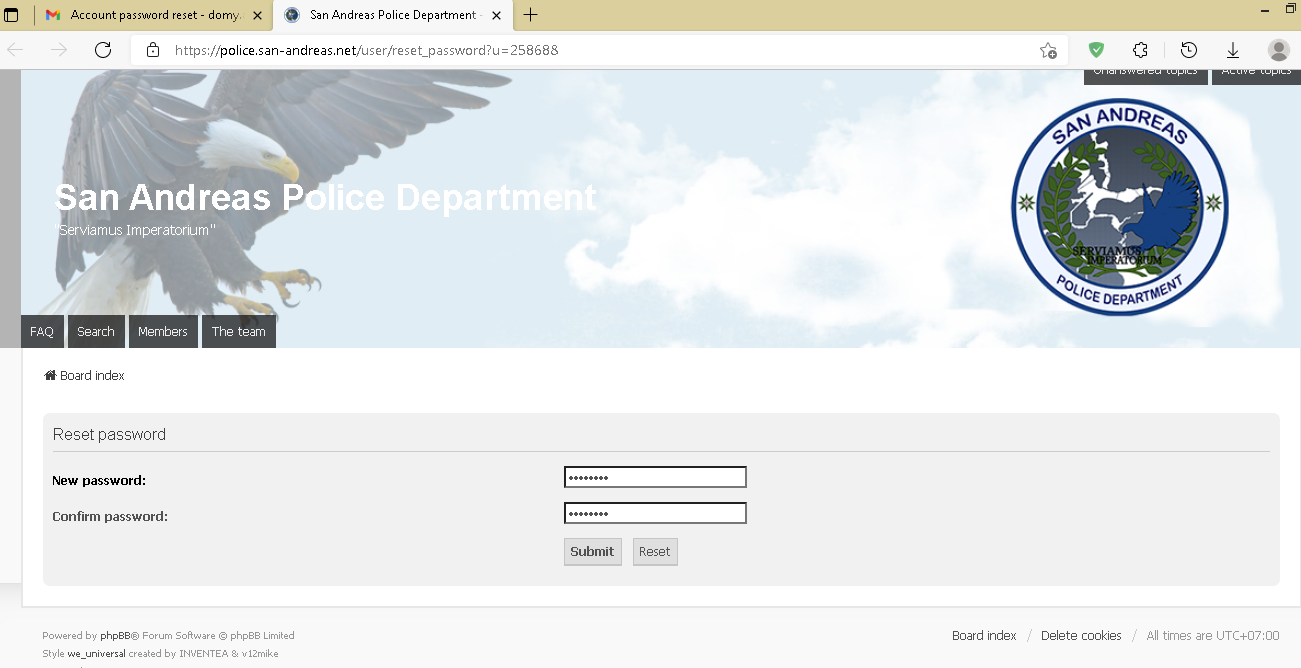Click the Board index home icon
This screenshot has height=668, width=1301.
(50, 375)
